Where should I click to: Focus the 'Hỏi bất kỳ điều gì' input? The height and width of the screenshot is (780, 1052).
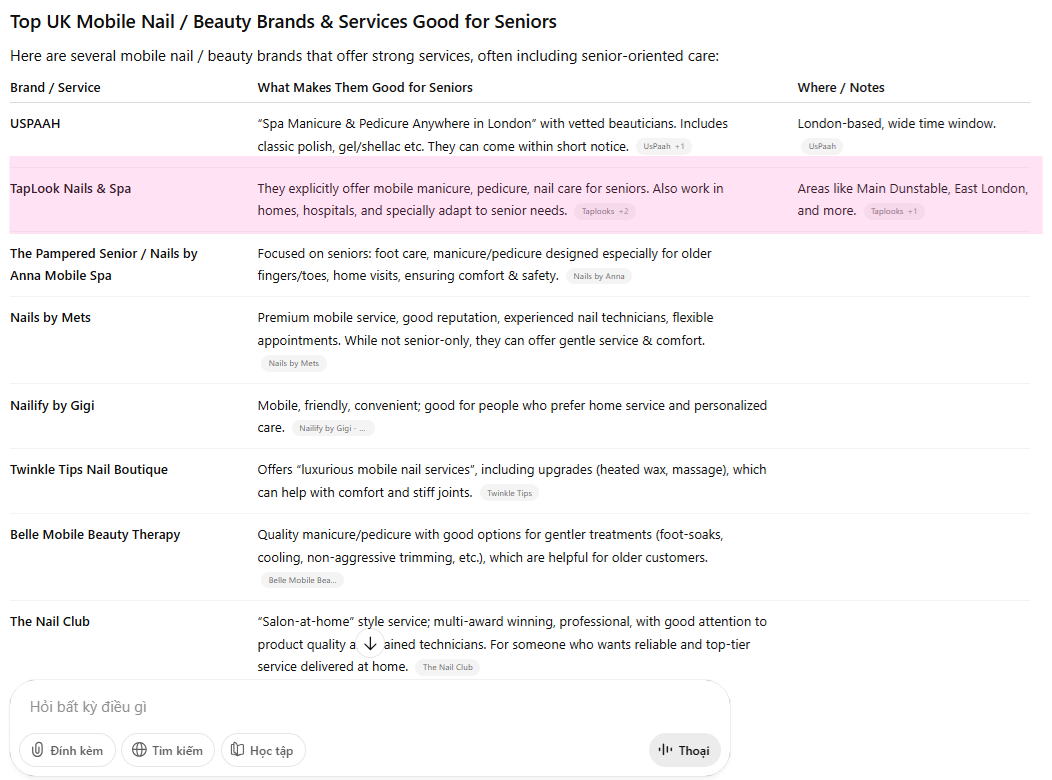click(x=370, y=707)
